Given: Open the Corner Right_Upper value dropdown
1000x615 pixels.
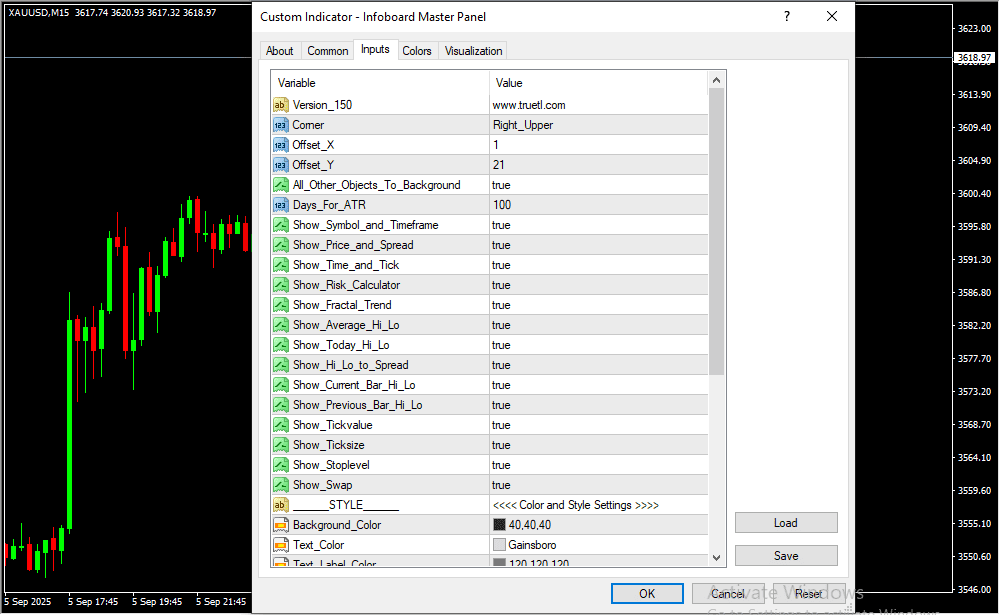Looking at the screenshot, I should (598, 125).
